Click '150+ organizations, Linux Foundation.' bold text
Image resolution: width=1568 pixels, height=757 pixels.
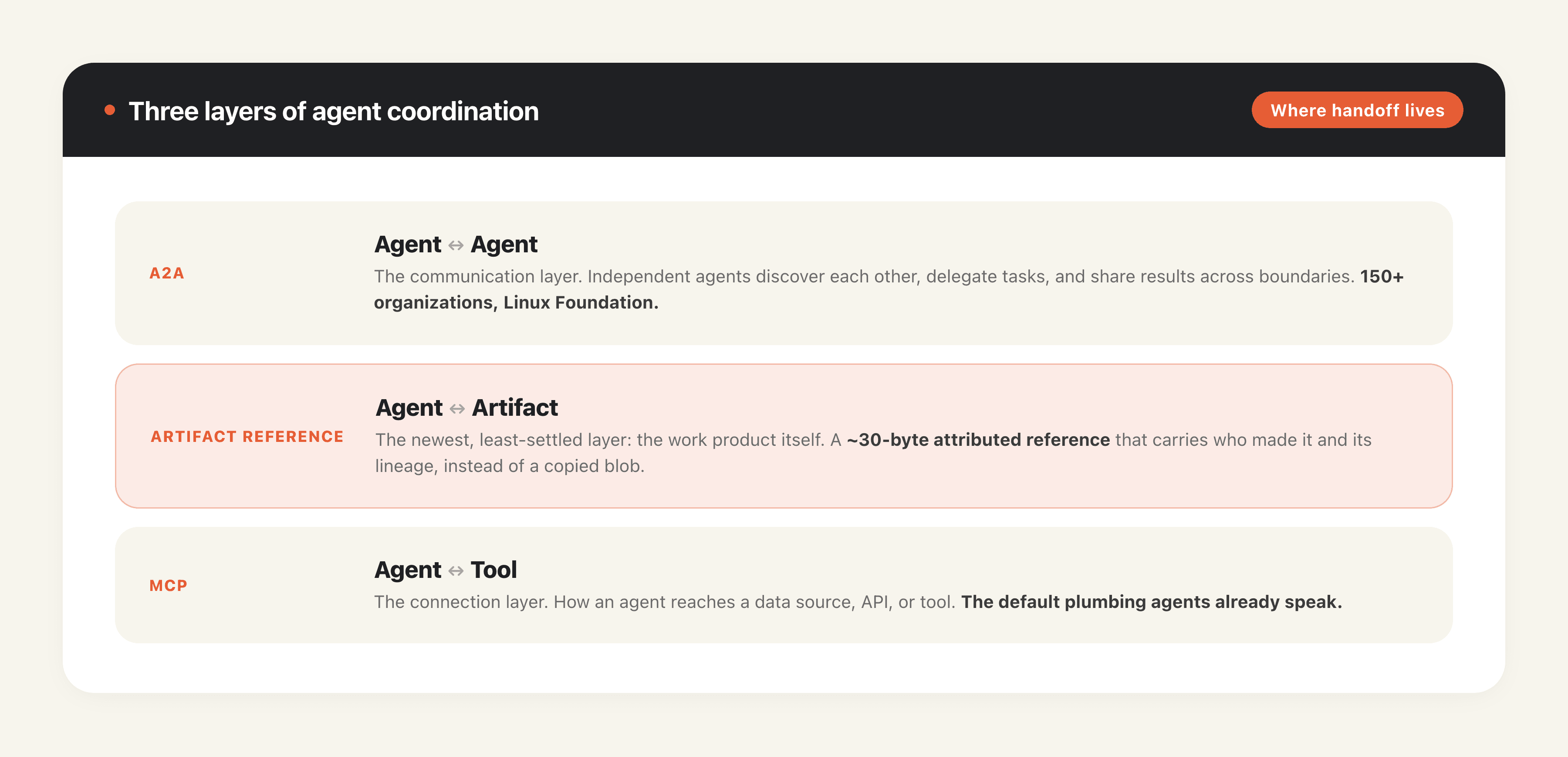coord(889,289)
